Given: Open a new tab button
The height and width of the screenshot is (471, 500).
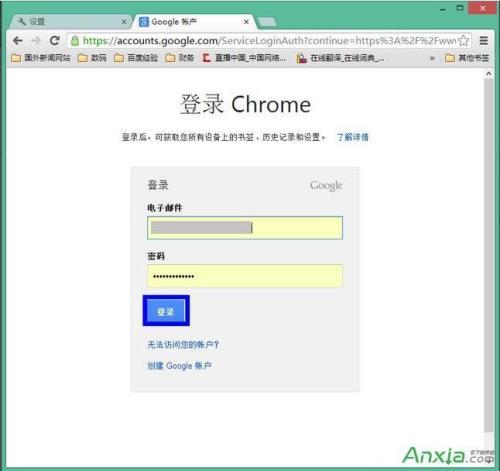Looking at the screenshot, I should (x=267, y=22).
